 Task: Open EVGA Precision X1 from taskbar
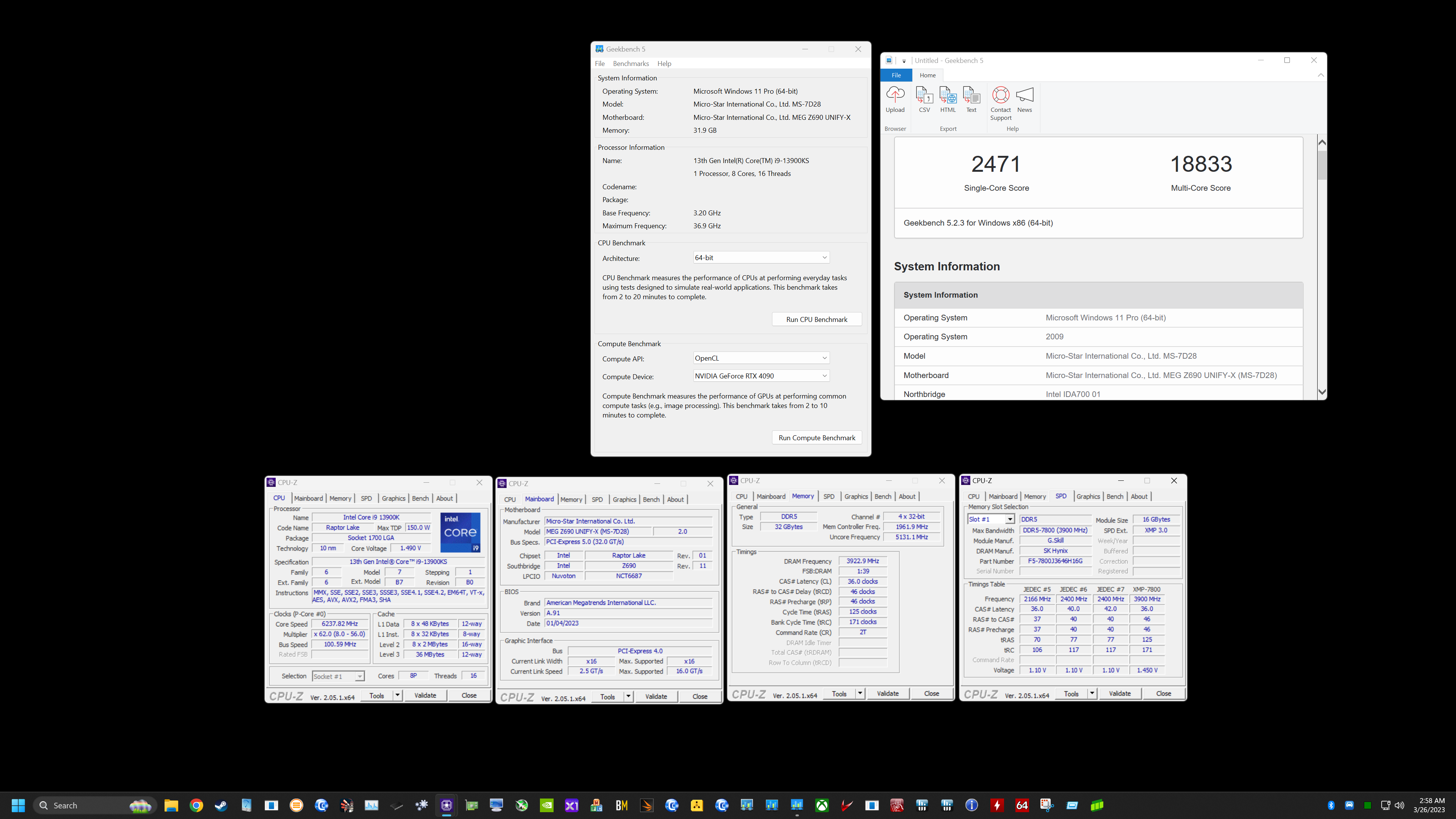[x=571, y=805]
